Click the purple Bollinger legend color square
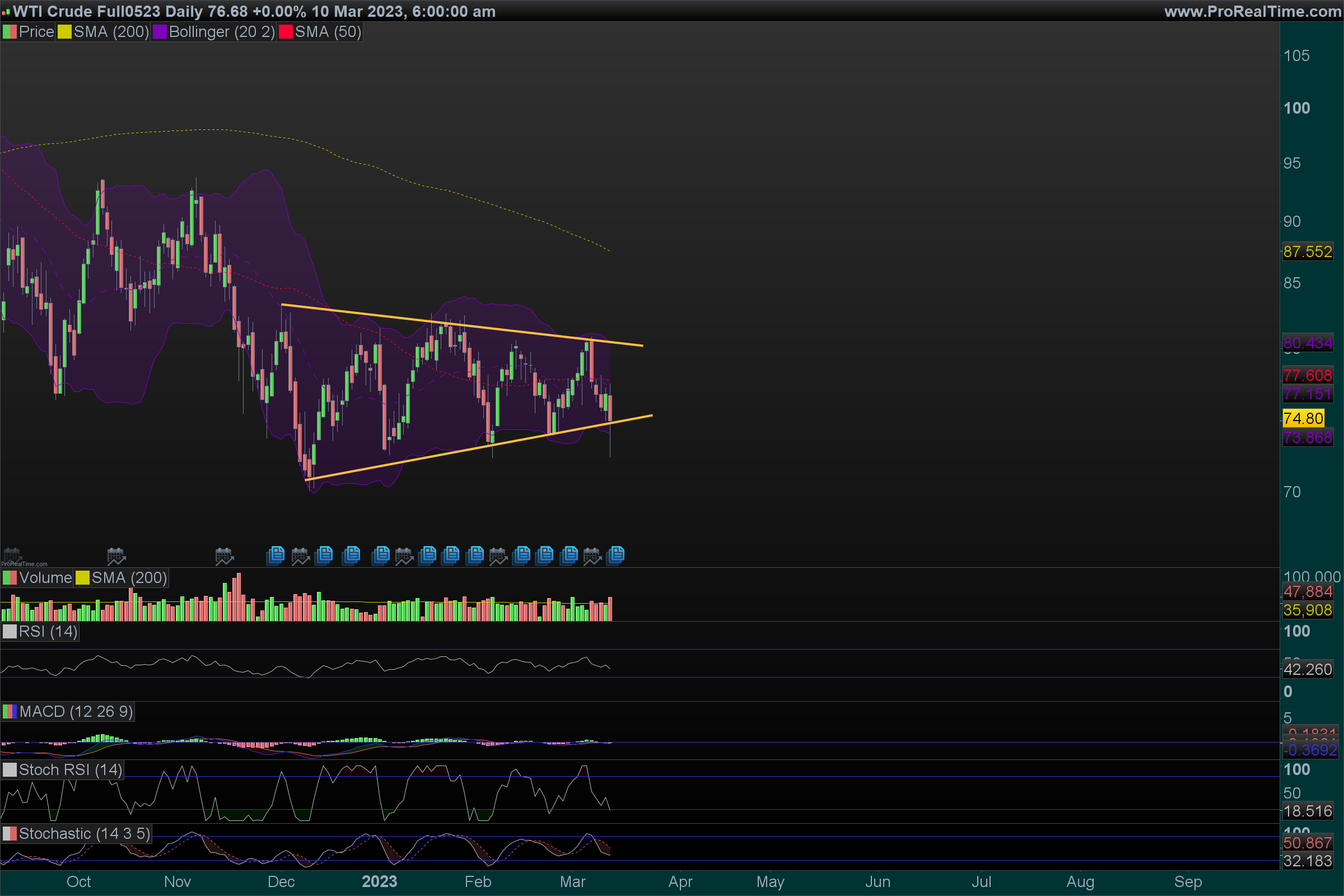 coord(160,32)
